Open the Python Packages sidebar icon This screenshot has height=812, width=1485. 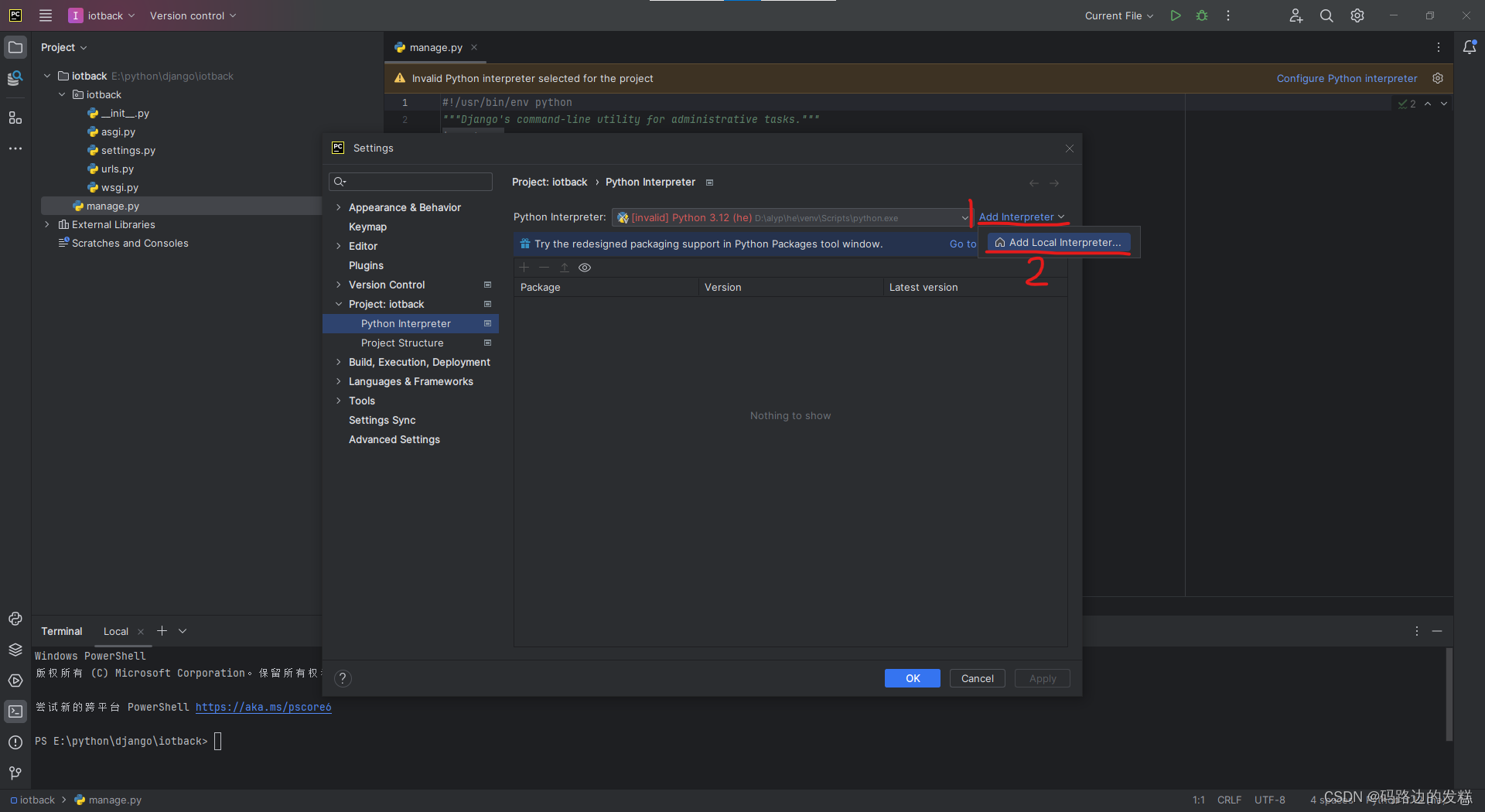point(15,650)
